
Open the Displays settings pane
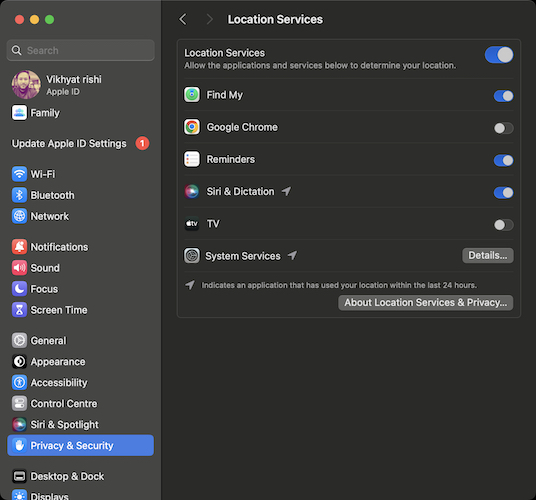tap(80, 495)
